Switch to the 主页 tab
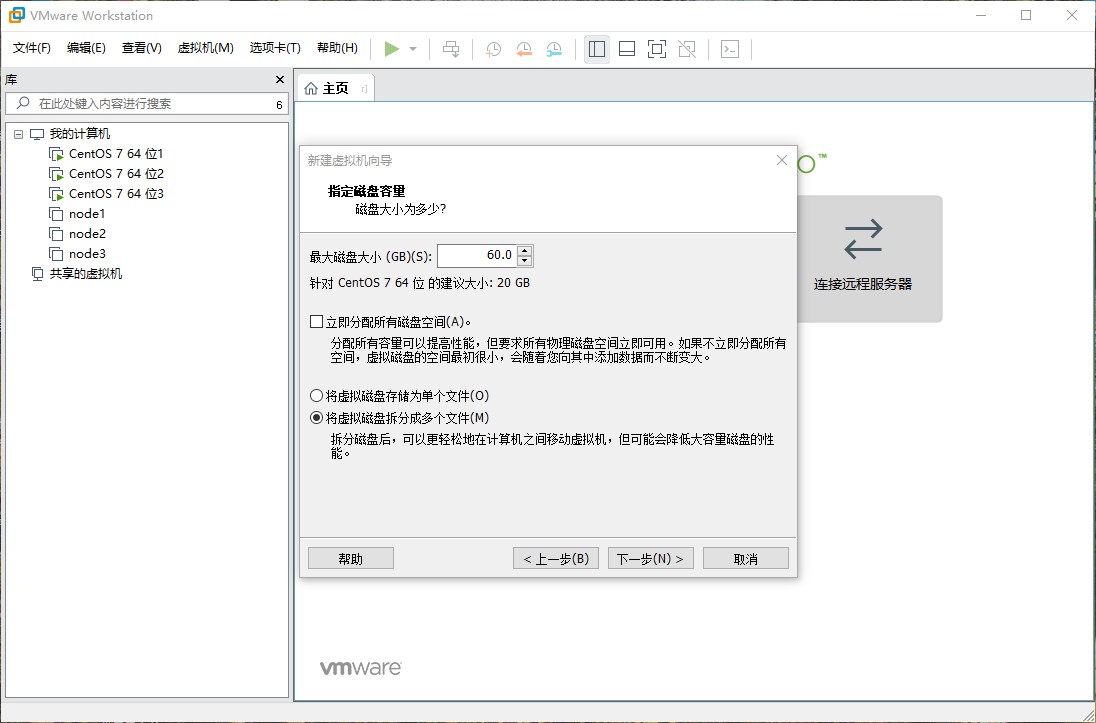The height and width of the screenshot is (723, 1096). coord(336,88)
